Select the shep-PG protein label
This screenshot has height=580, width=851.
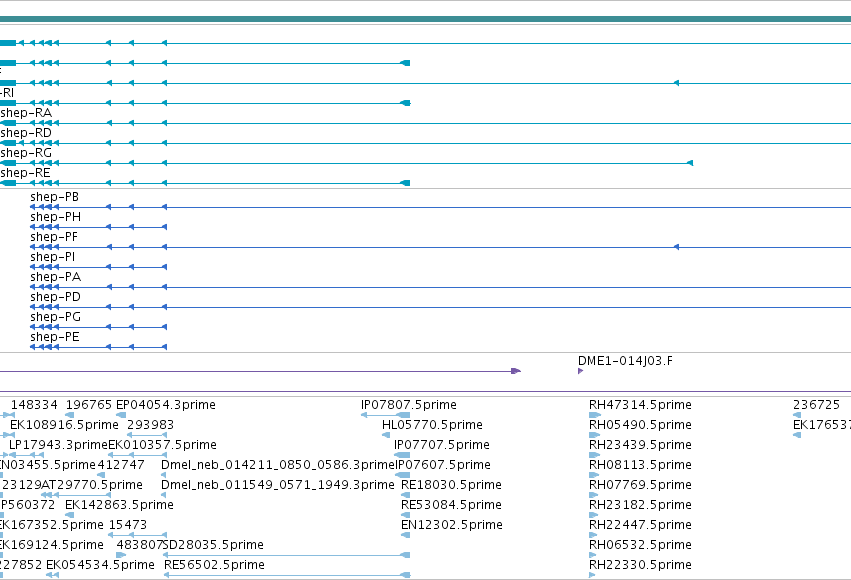tap(55, 317)
